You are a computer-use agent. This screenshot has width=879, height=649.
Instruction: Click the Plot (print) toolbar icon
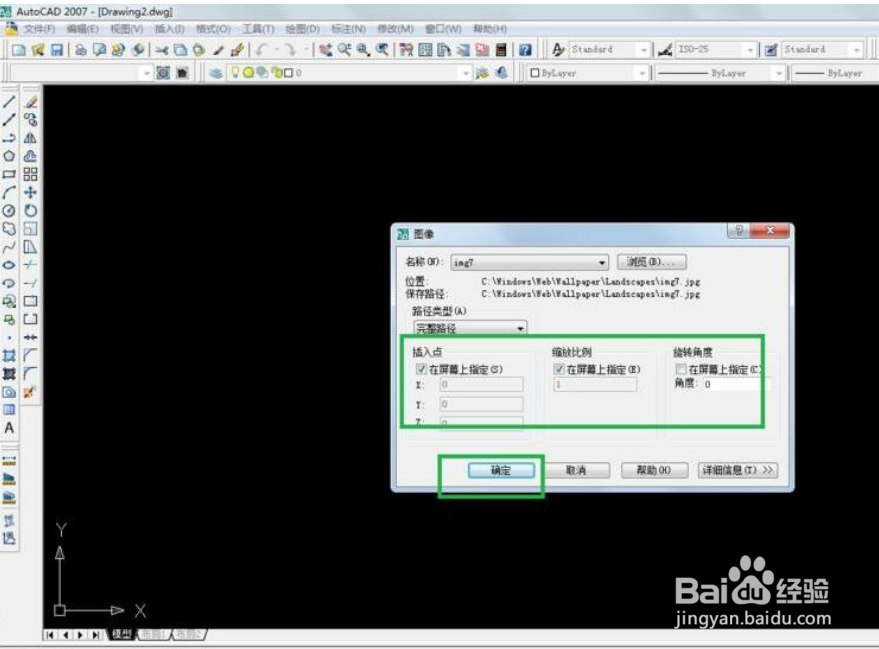(81, 50)
